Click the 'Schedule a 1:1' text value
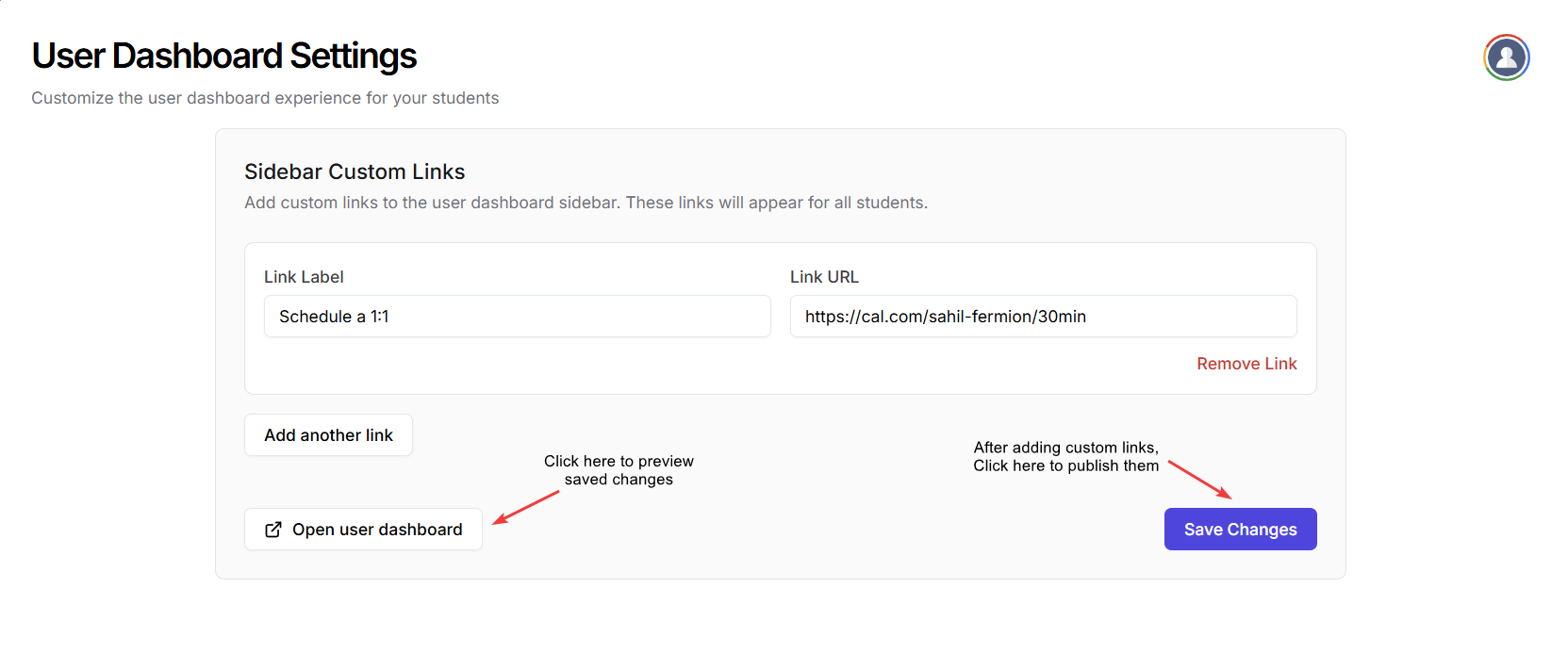 coord(334,317)
